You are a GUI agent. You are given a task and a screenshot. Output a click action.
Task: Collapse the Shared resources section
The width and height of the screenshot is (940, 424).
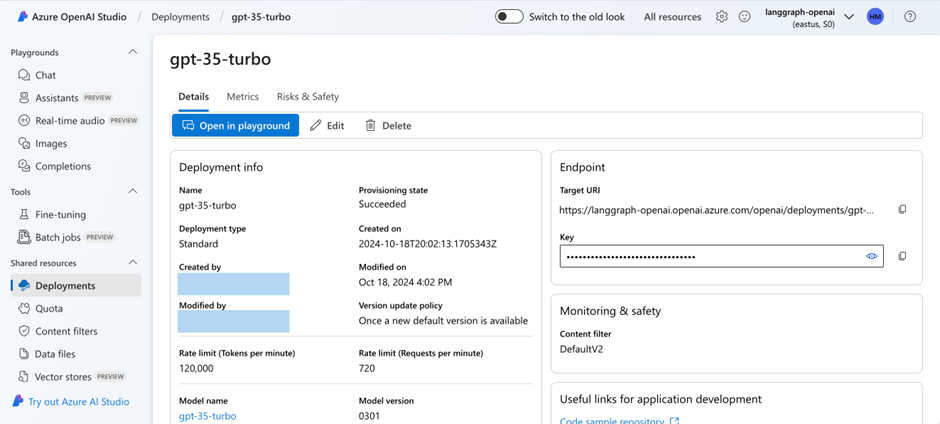133,262
